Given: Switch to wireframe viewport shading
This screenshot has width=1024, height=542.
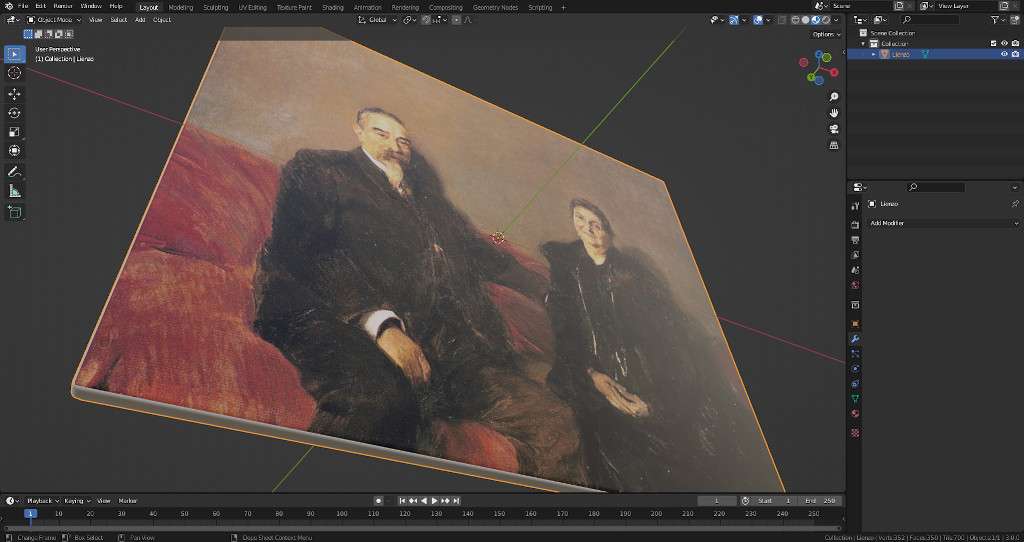Looking at the screenshot, I should tap(795, 20).
